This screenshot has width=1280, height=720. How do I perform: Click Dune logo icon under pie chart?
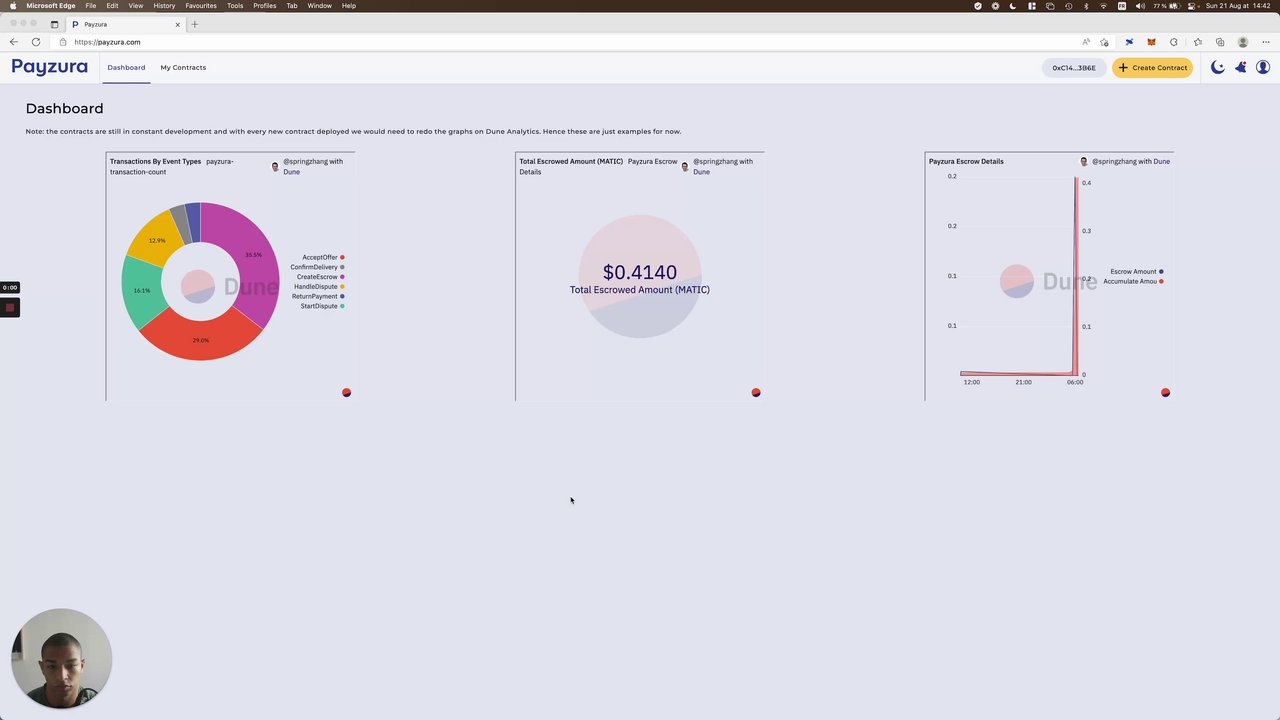(346, 393)
